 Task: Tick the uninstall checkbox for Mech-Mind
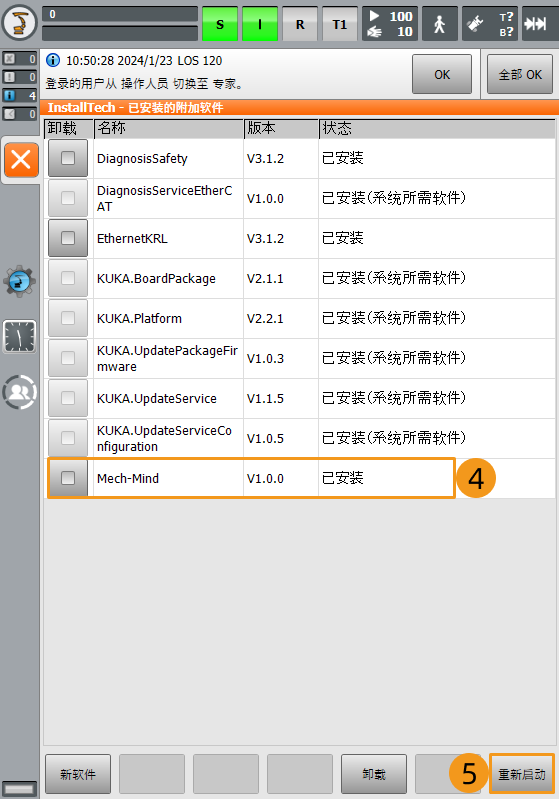tap(68, 478)
